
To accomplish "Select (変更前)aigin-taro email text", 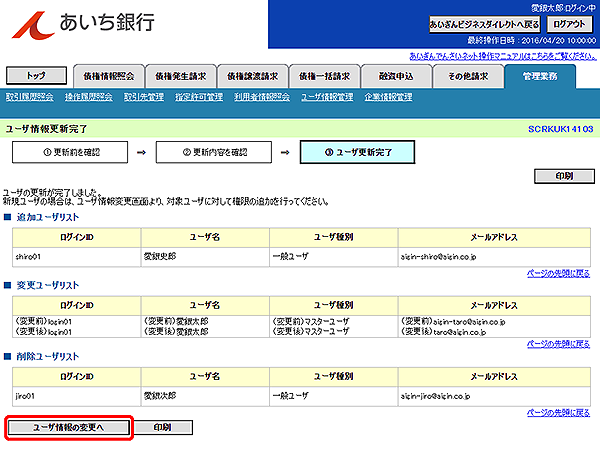I will 453,321.
